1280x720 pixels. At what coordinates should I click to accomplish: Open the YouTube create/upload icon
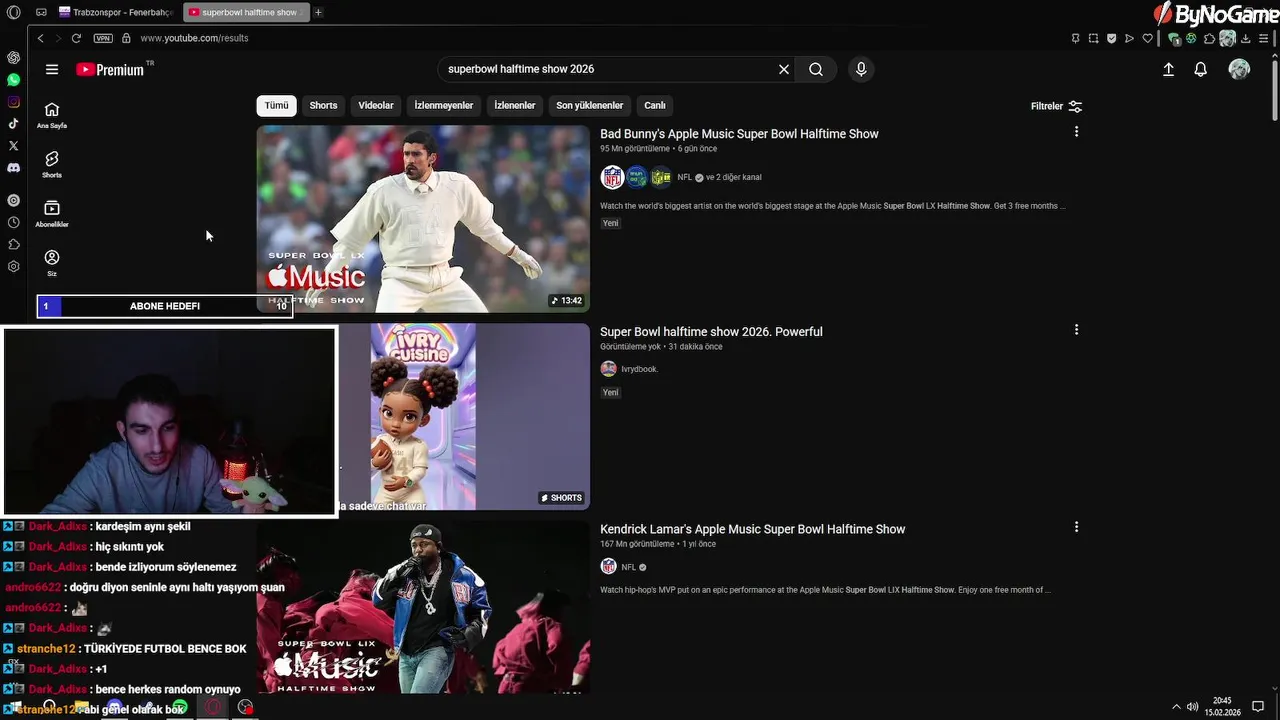coord(1168,69)
